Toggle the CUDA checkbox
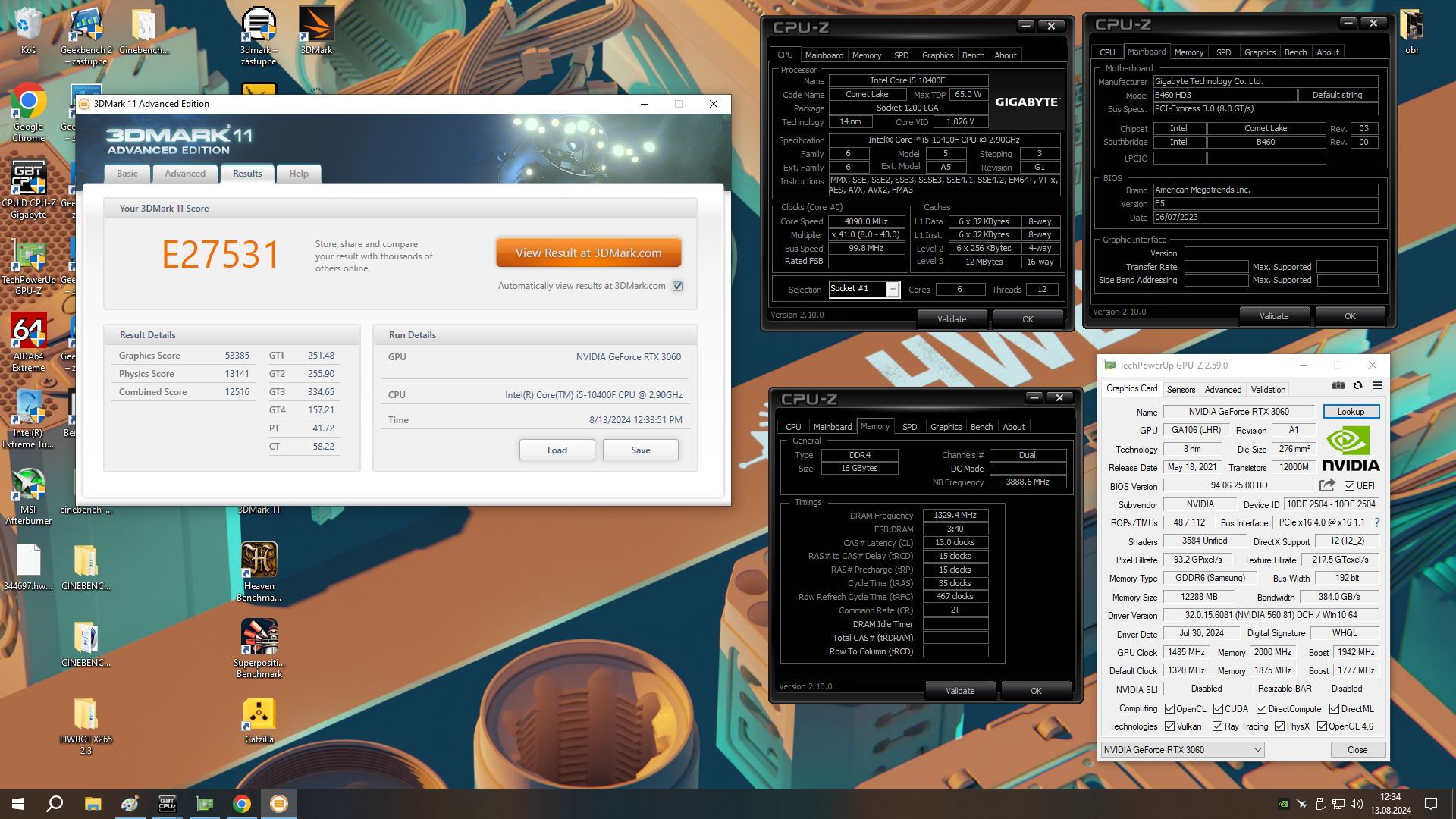The width and height of the screenshot is (1456, 819). pyautogui.click(x=1218, y=709)
